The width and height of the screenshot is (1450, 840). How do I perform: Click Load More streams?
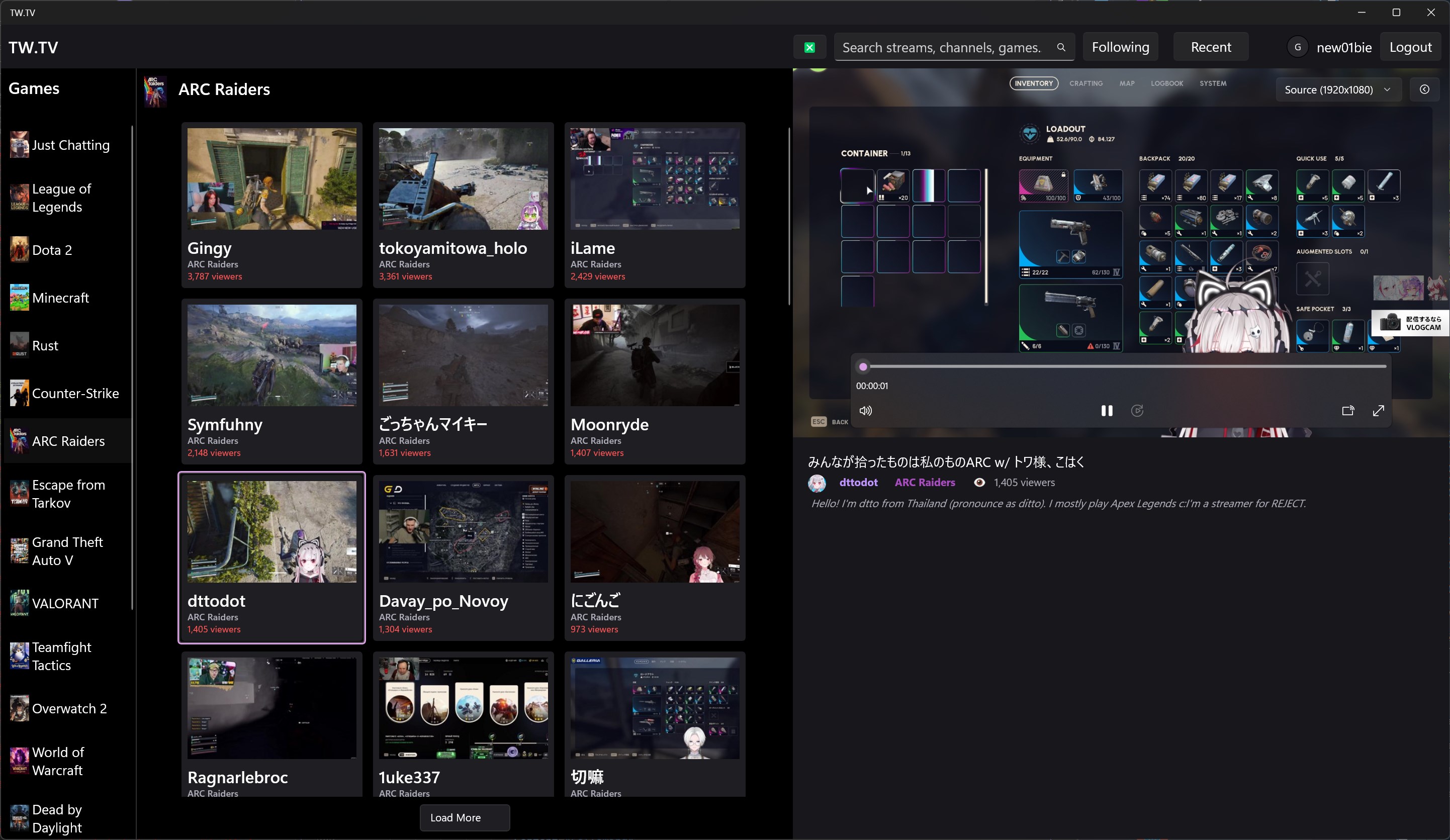click(465, 817)
